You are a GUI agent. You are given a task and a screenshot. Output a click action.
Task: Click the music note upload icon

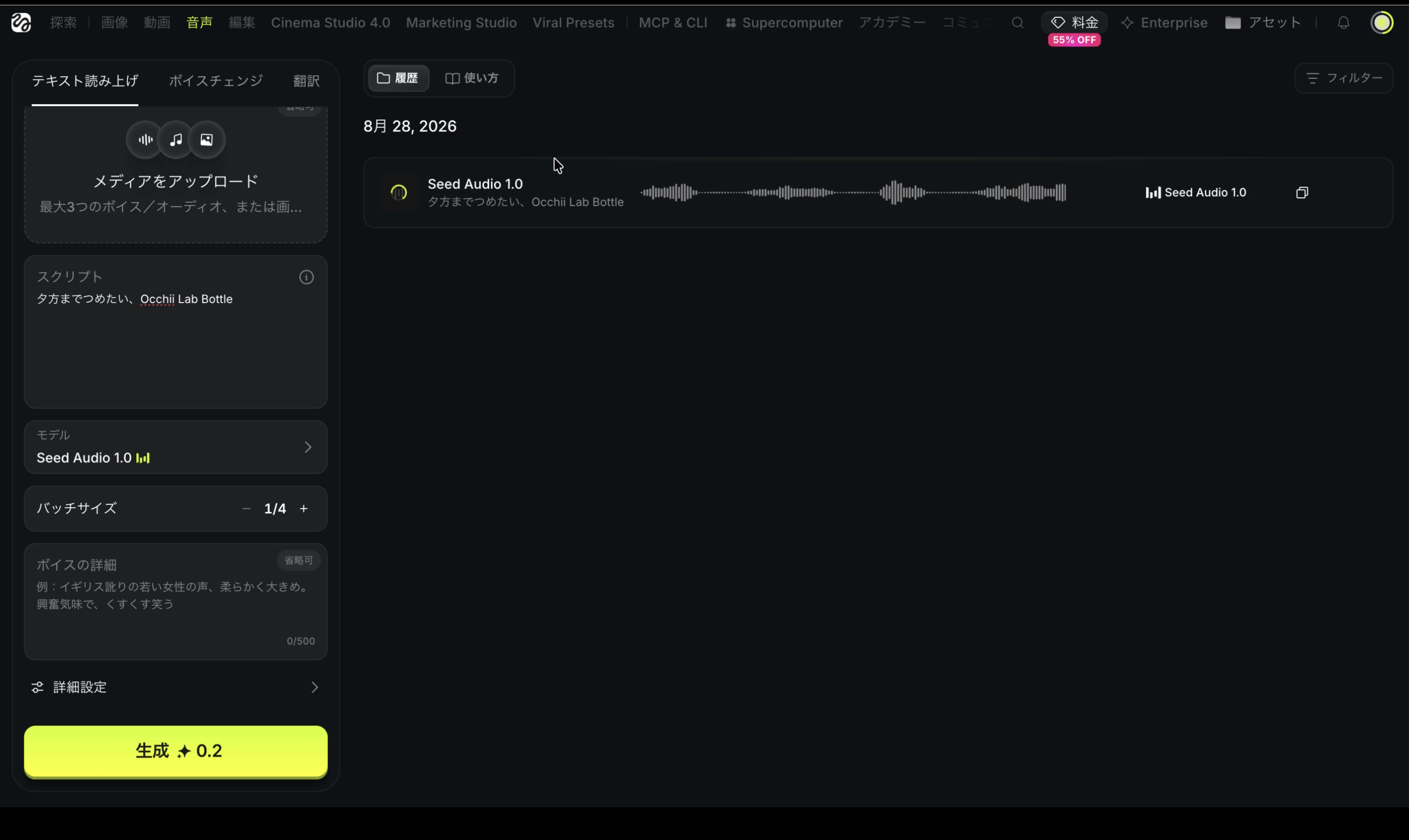click(176, 139)
